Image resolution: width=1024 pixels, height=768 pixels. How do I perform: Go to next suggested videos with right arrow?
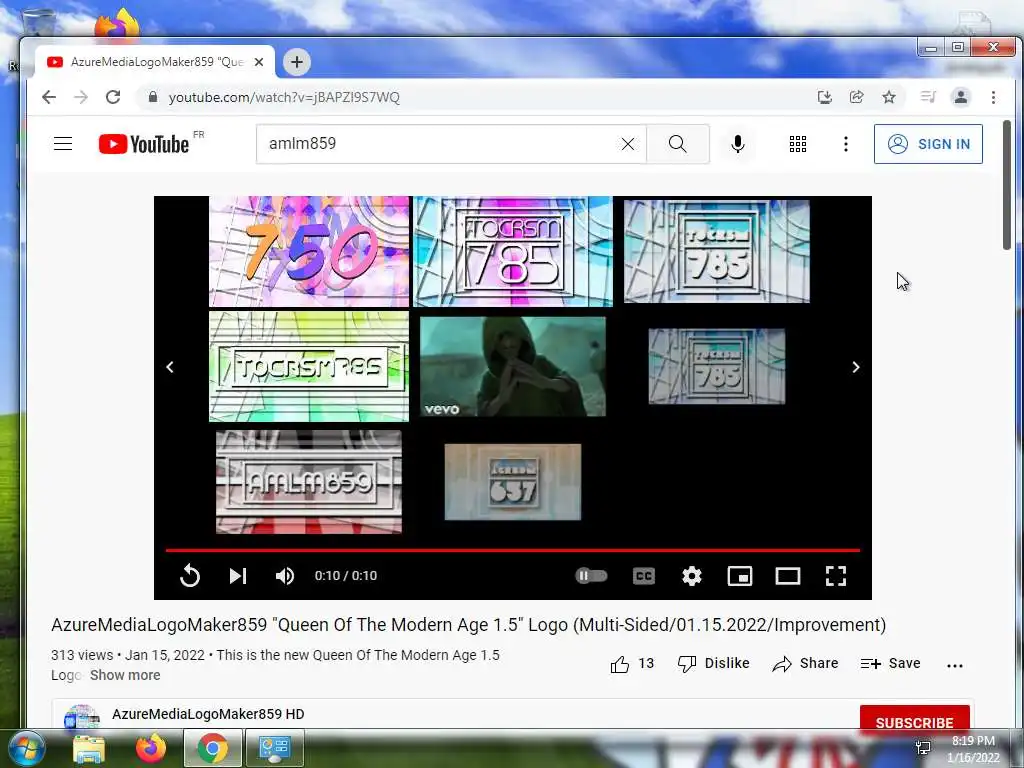(856, 367)
